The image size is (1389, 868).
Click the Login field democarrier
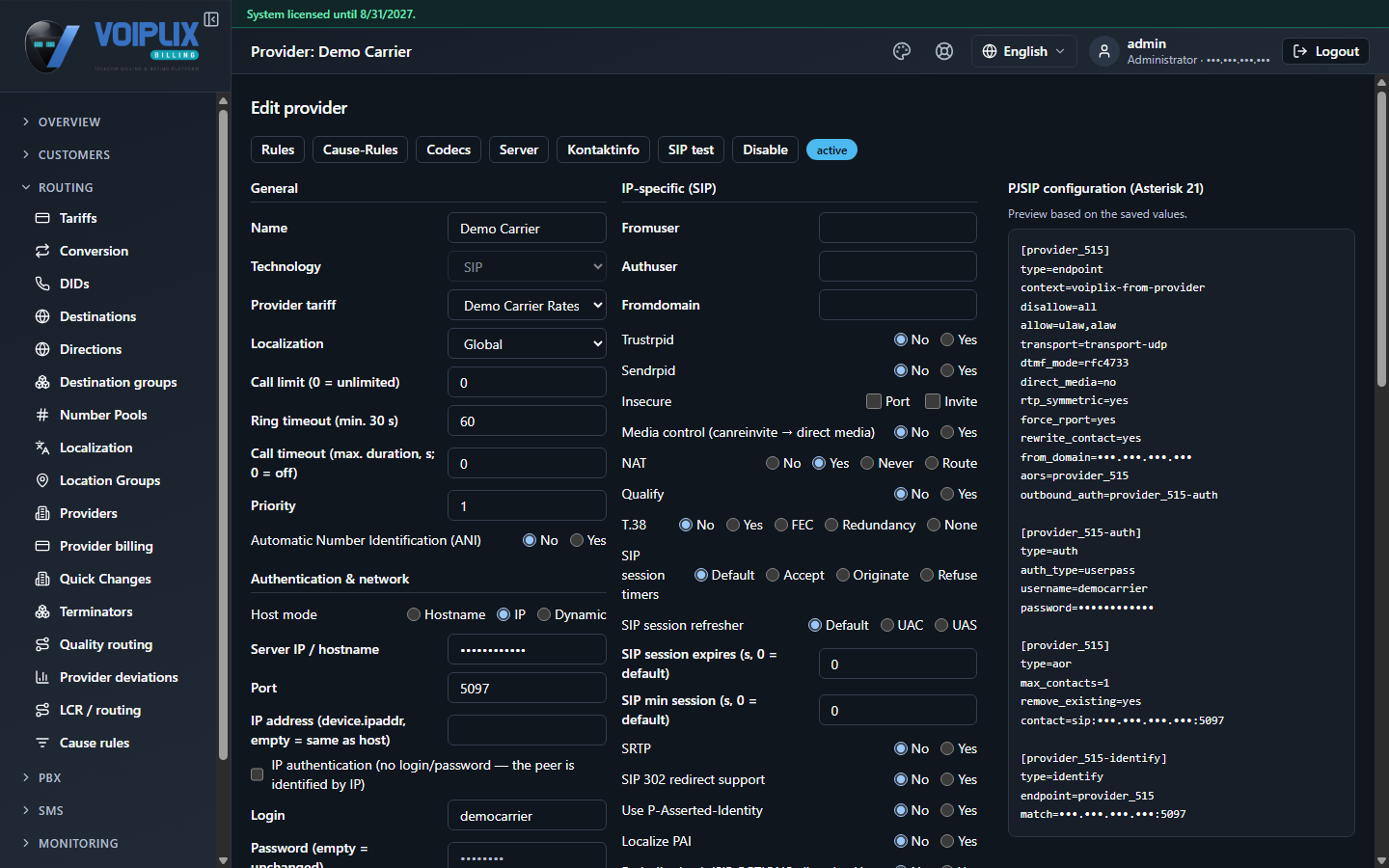(527, 815)
